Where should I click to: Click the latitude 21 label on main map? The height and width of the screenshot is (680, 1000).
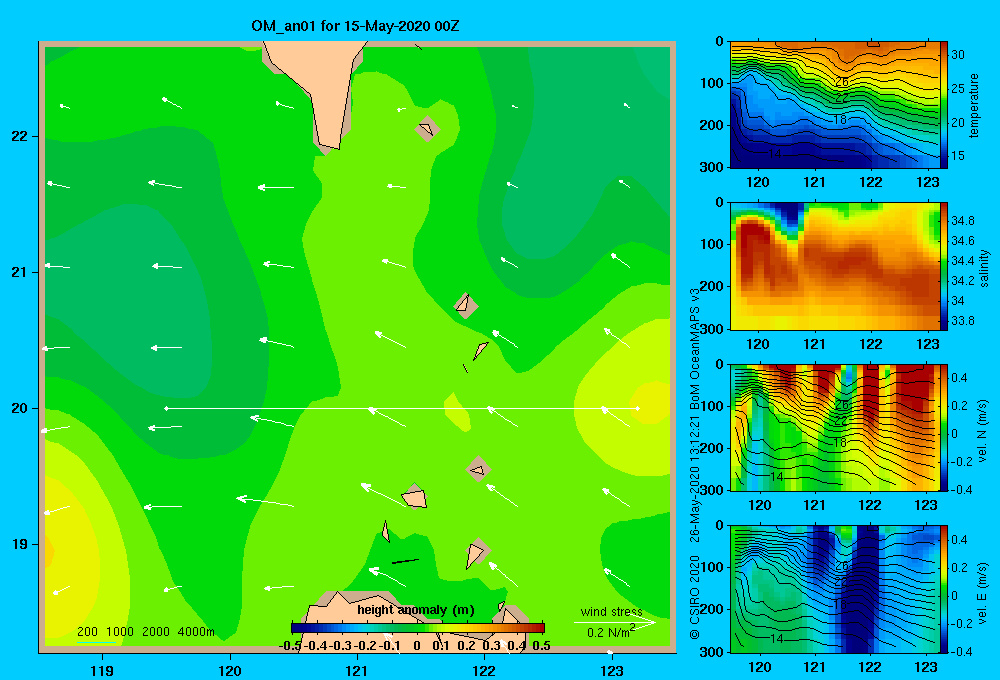(20, 272)
